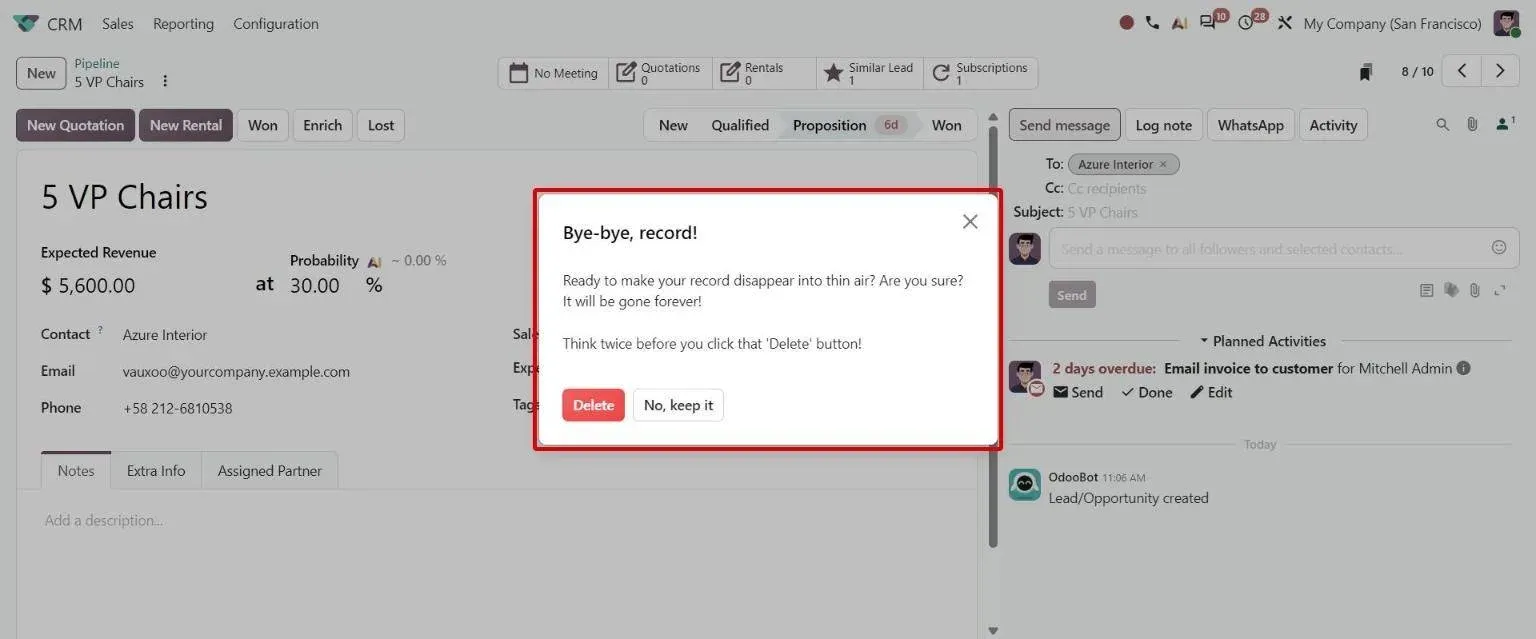
Task: Attach a file using composer paperclip icon
Action: 1474,291
